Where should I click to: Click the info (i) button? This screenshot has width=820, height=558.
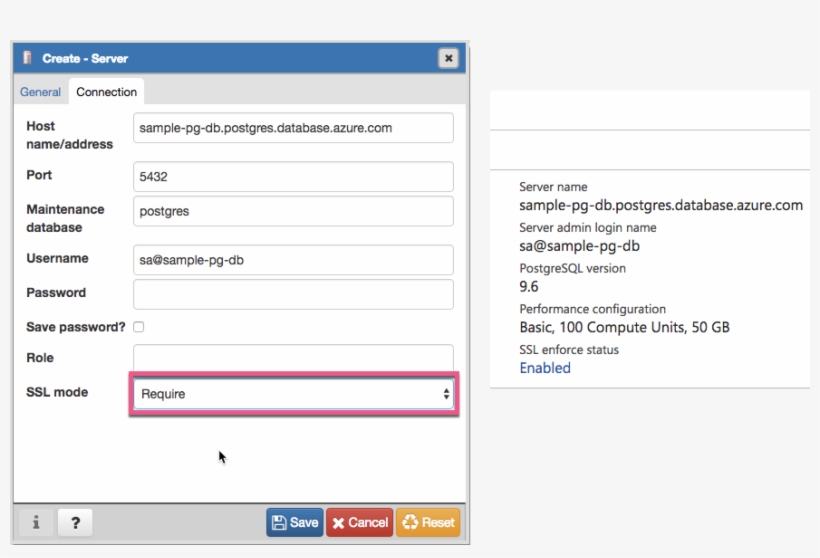36,522
